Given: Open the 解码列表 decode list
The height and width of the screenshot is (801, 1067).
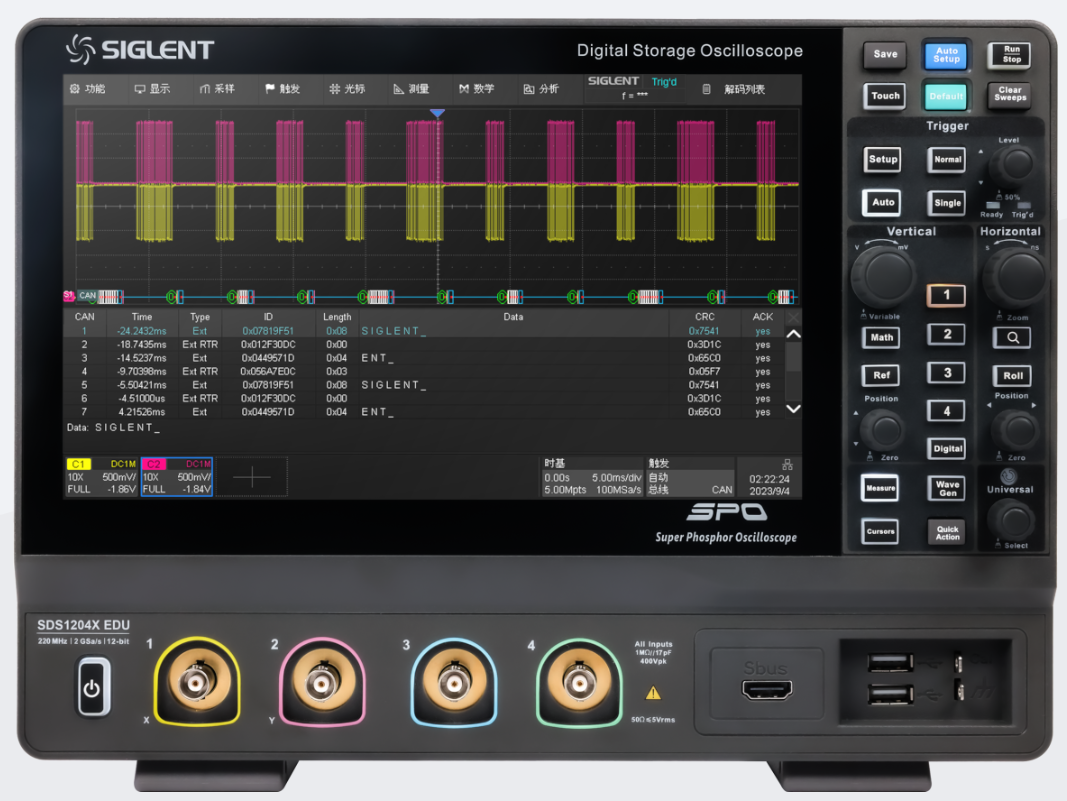Looking at the screenshot, I should 734,89.
